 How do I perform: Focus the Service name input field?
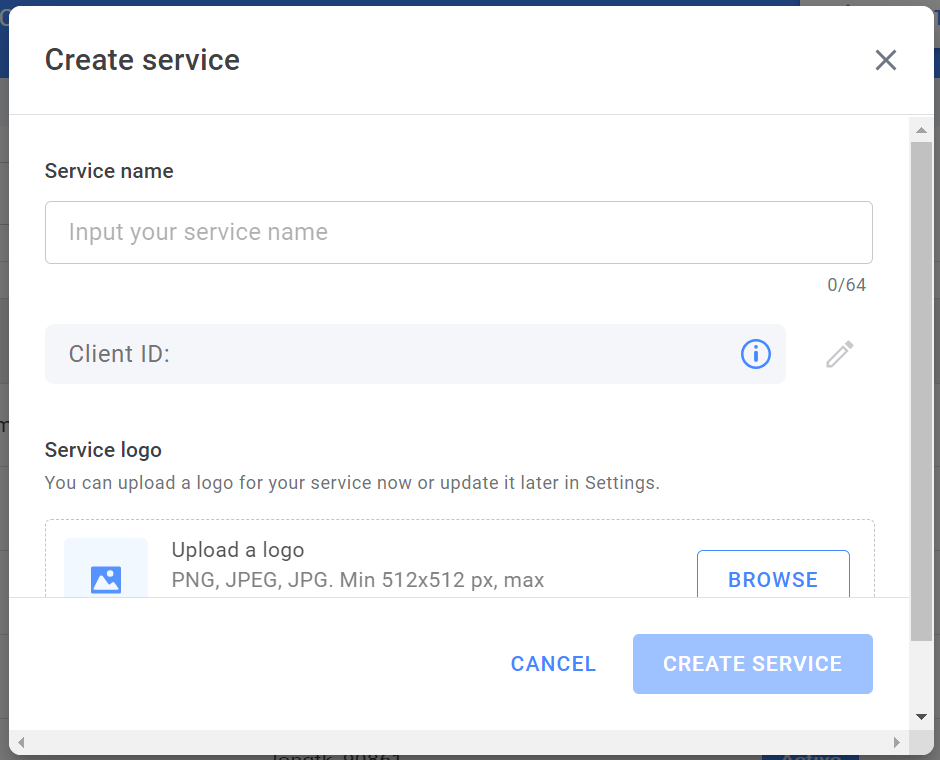point(458,233)
